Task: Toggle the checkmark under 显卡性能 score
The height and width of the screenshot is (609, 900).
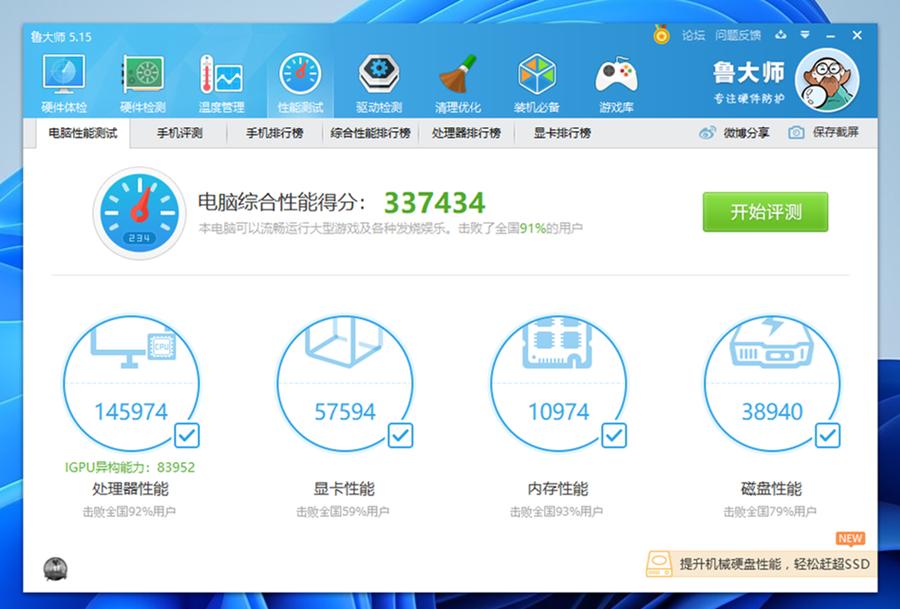Action: click(400, 434)
